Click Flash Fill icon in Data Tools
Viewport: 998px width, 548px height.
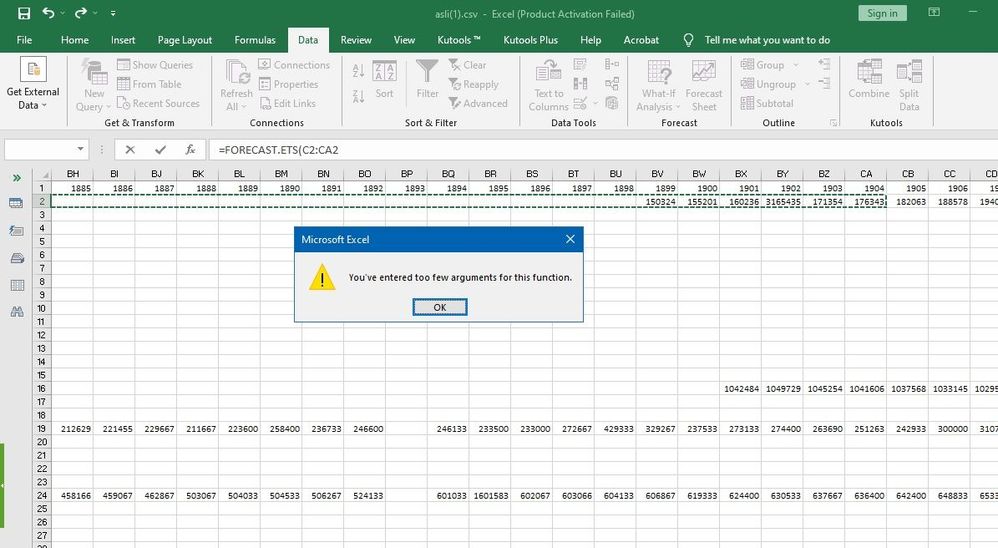pos(580,64)
